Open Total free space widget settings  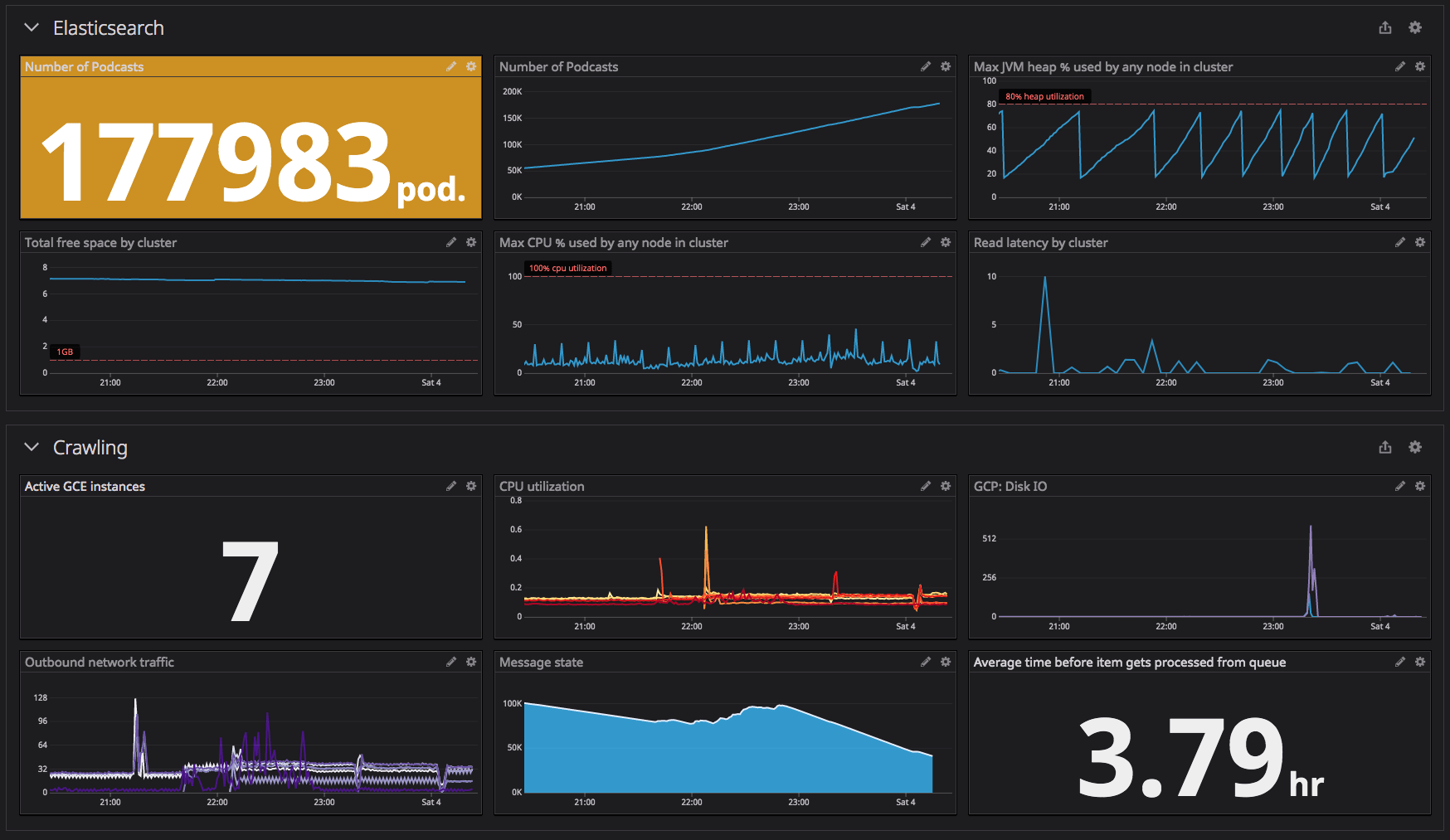(x=471, y=242)
